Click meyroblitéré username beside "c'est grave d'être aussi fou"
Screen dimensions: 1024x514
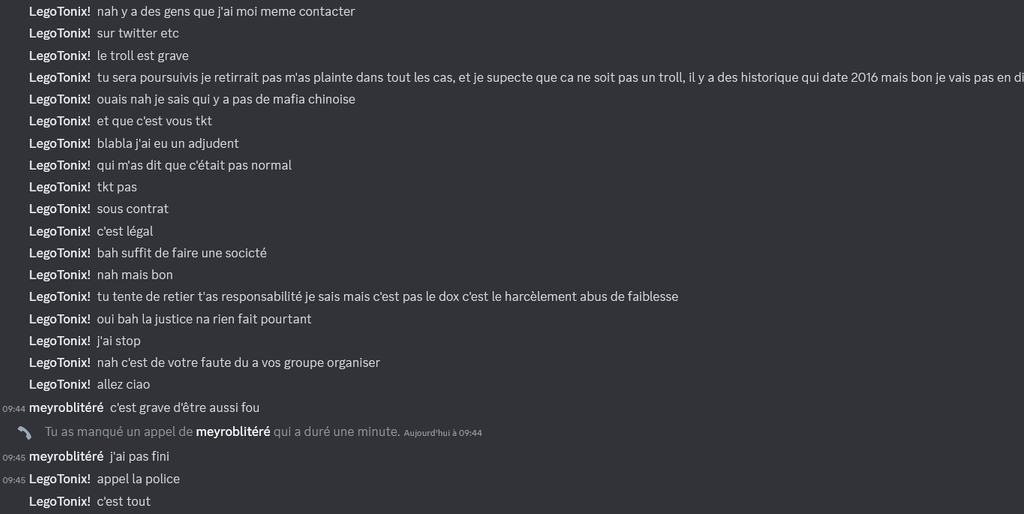coord(66,407)
